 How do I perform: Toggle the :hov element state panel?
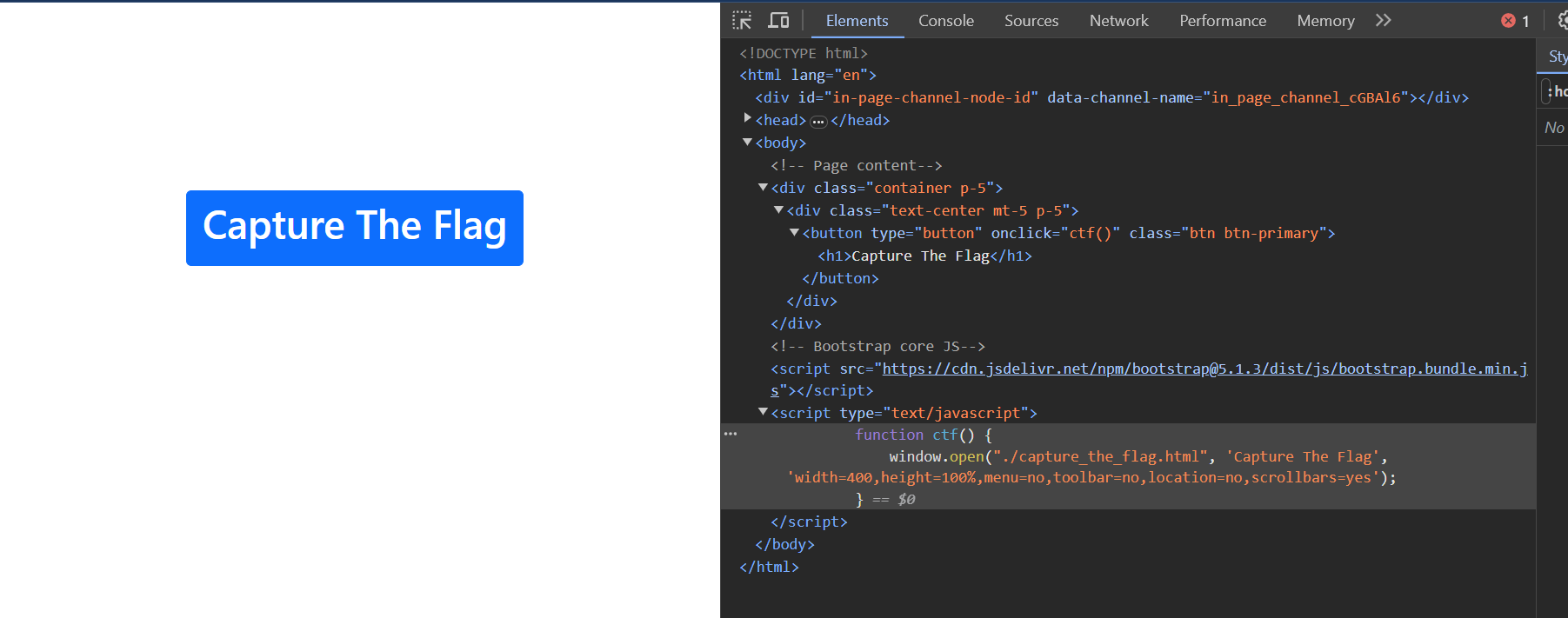pos(1557,91)
